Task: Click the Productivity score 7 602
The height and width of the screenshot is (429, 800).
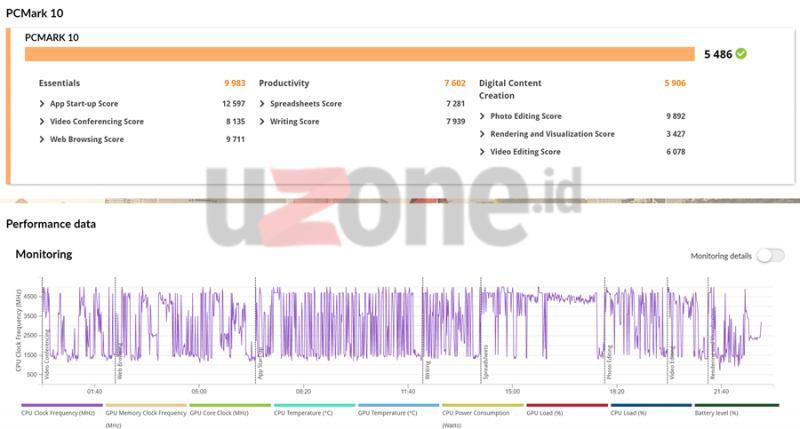Action: [x=455, y=83]
